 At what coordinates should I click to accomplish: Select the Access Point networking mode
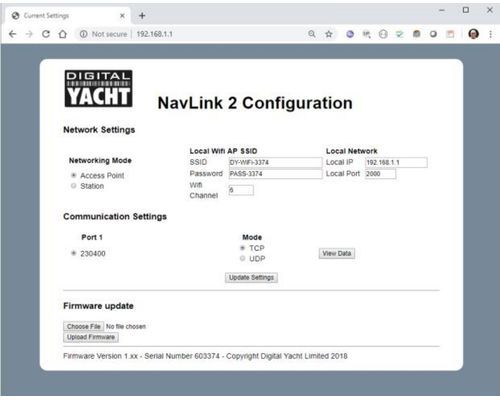[74, 175]
